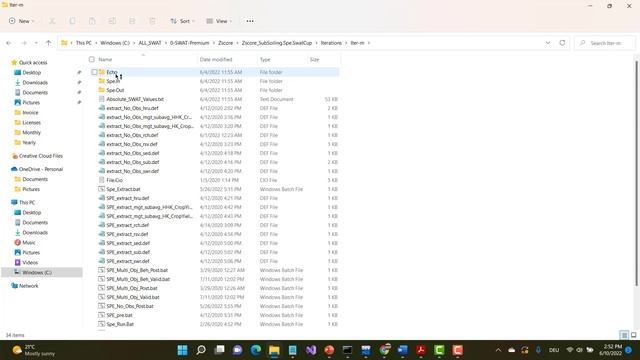Open the Windows Start menu
The width and height of the screenshot is (640, 360).
click(182, 350)
